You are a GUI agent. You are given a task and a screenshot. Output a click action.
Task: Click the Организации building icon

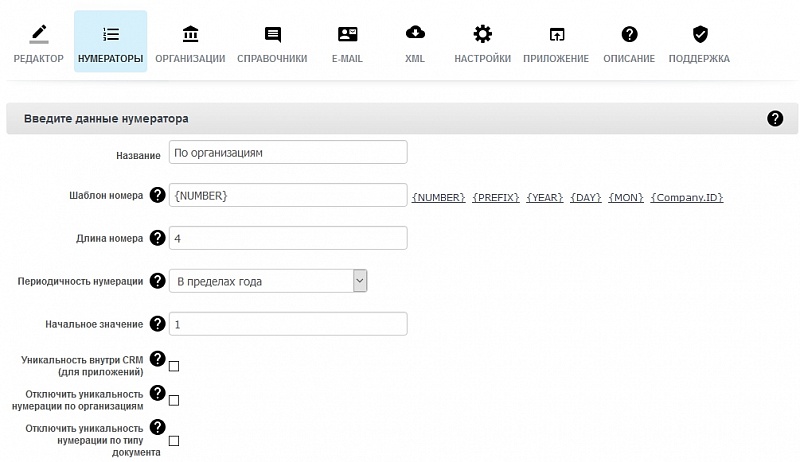tap(190, 35)
